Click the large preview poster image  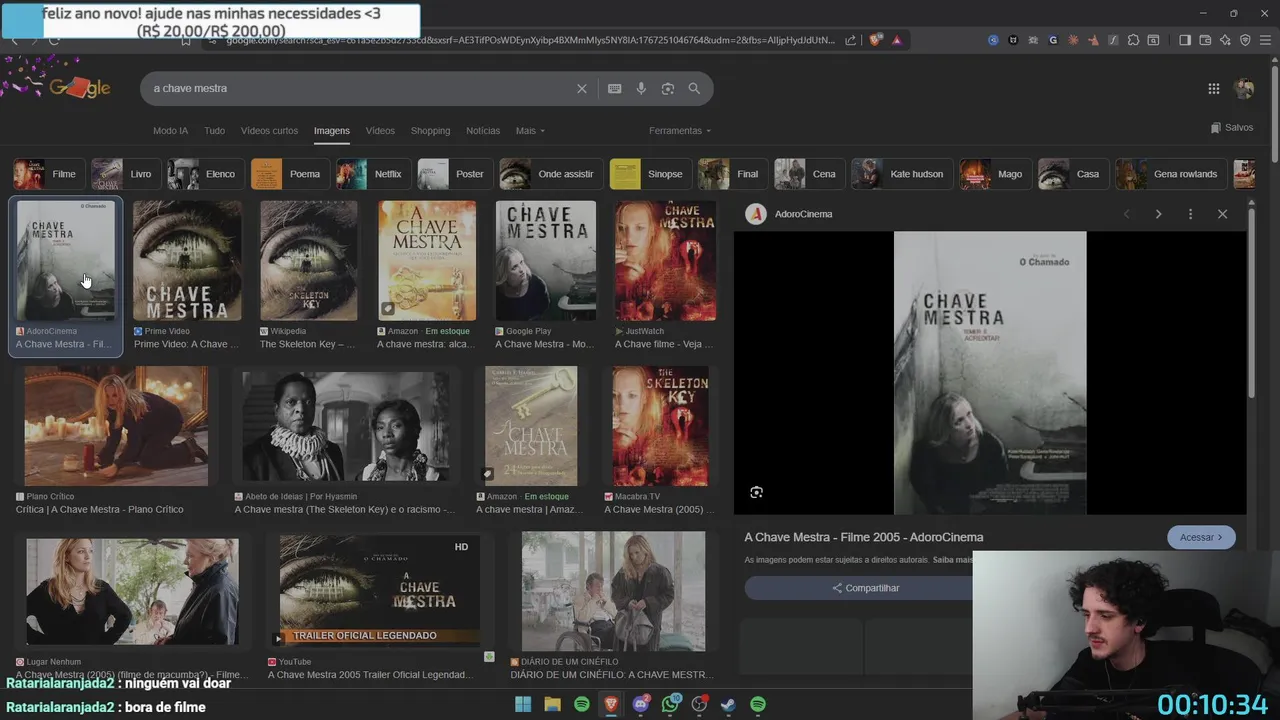[x=990, y=373]
